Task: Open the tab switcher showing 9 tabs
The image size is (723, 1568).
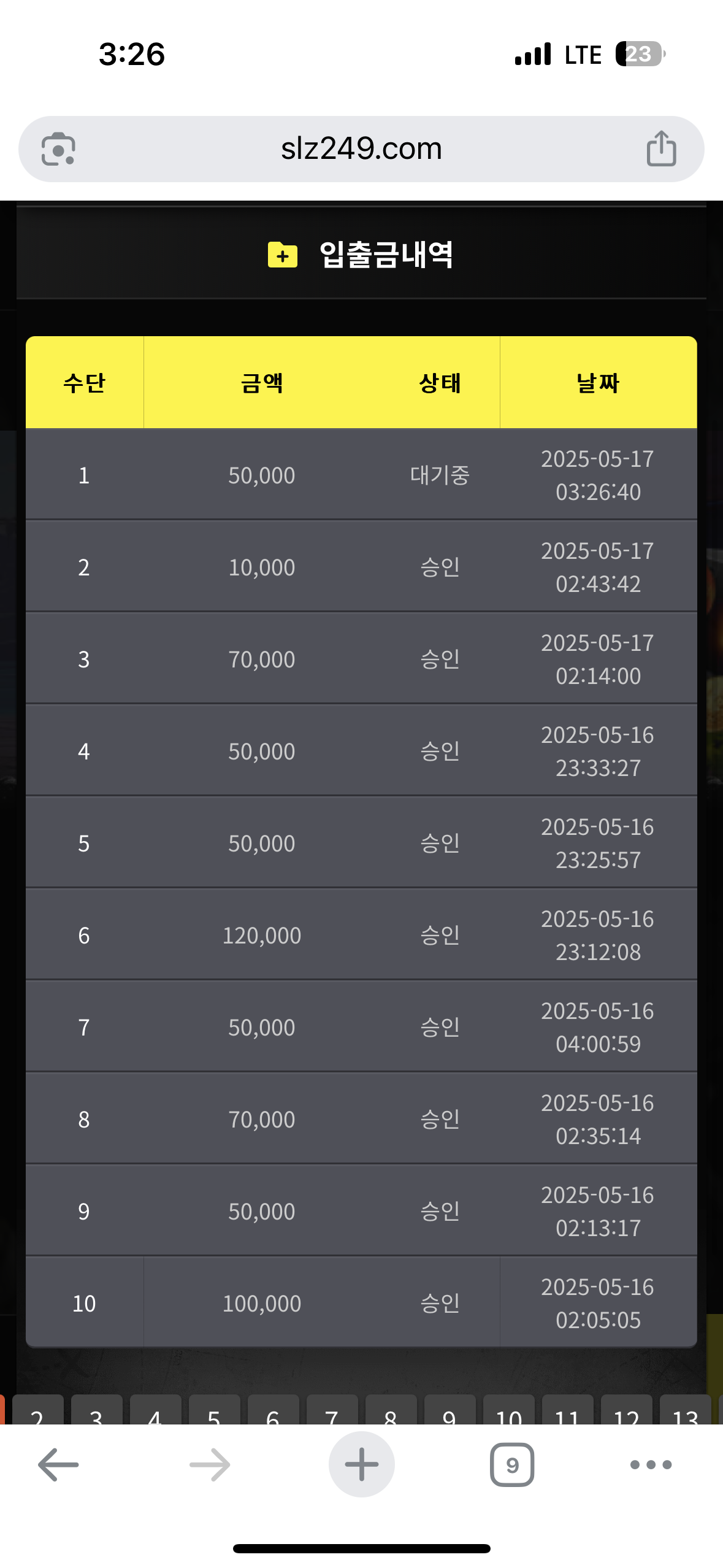Action: [512, 1464]
